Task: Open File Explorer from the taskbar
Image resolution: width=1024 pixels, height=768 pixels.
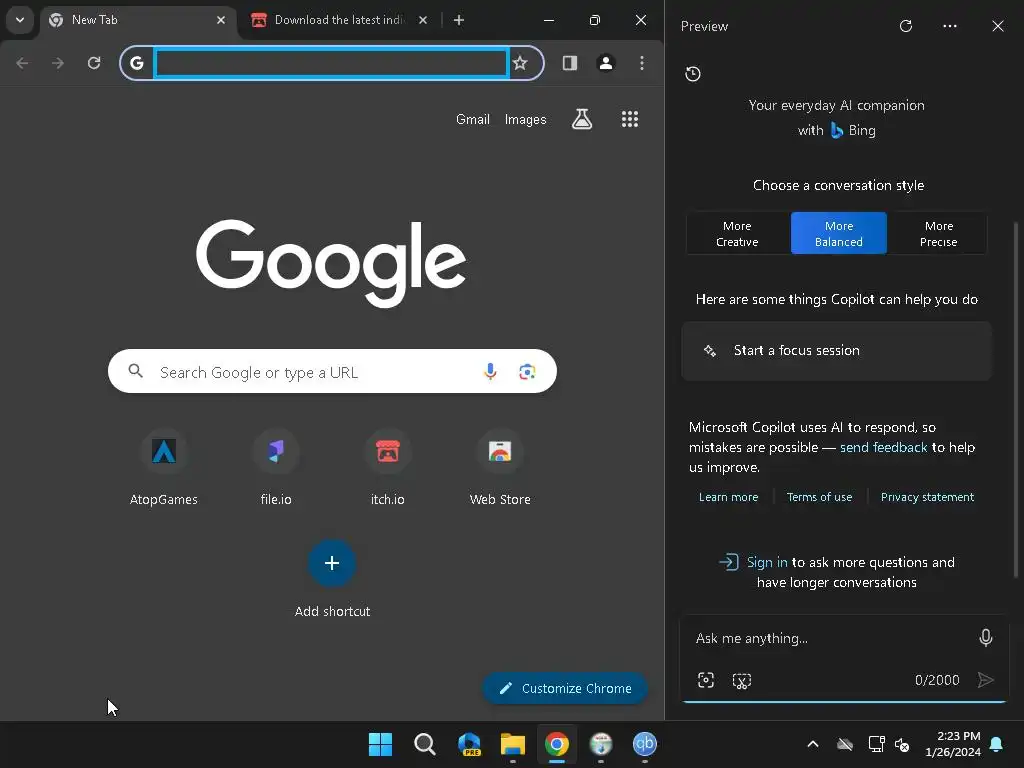Action: click(513, 744)
